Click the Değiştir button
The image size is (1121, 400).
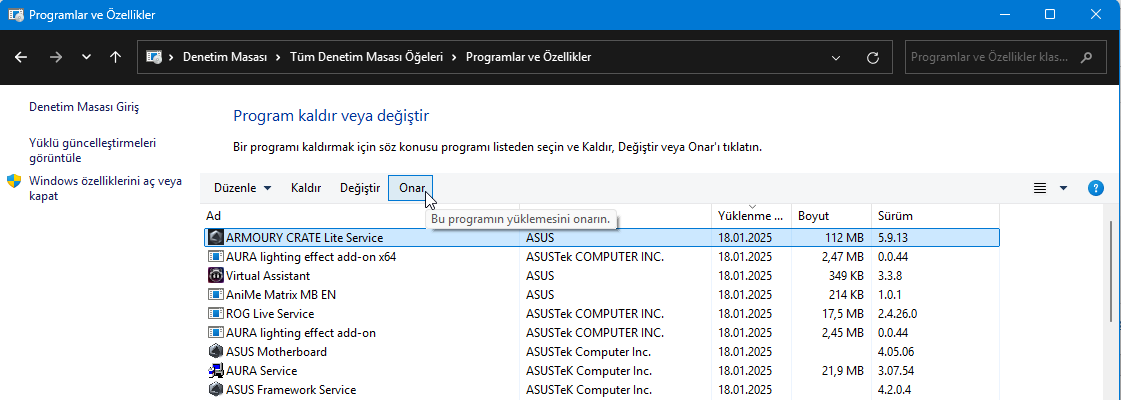click(x=360, y=188)
